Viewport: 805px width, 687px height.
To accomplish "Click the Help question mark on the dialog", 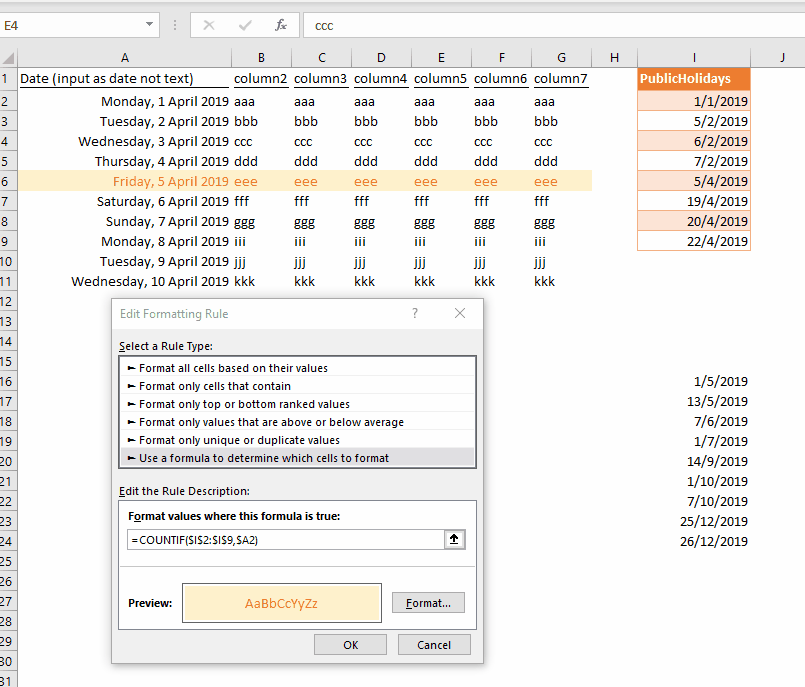I will (414, 313).
